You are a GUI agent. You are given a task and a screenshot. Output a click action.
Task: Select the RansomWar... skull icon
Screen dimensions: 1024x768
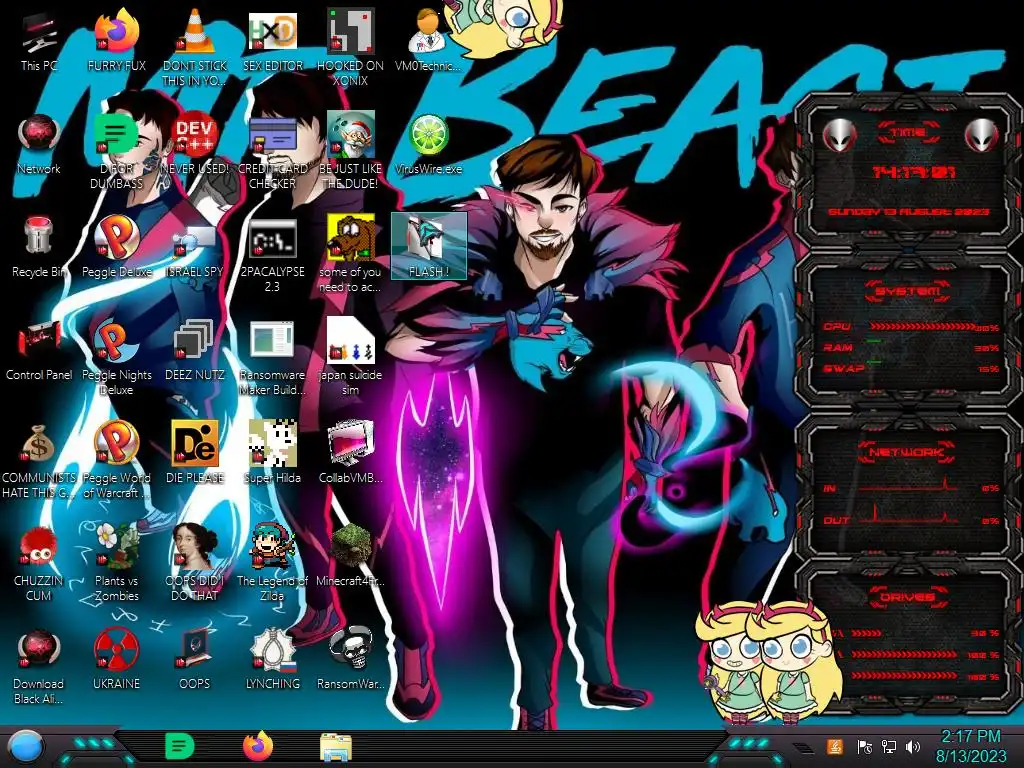coord(350,660)
